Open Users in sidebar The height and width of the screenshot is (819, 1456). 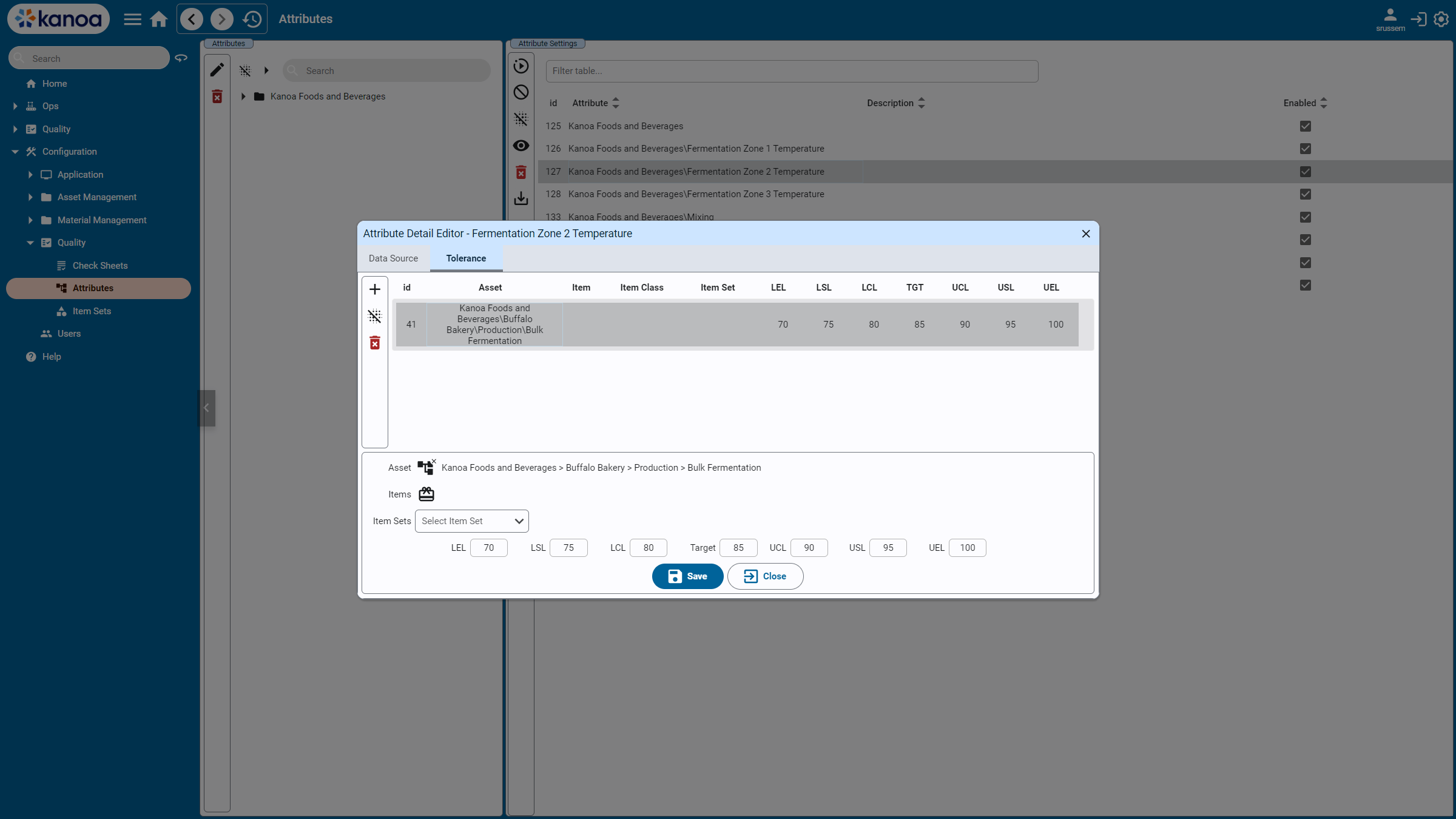click(x=69, y=334)
